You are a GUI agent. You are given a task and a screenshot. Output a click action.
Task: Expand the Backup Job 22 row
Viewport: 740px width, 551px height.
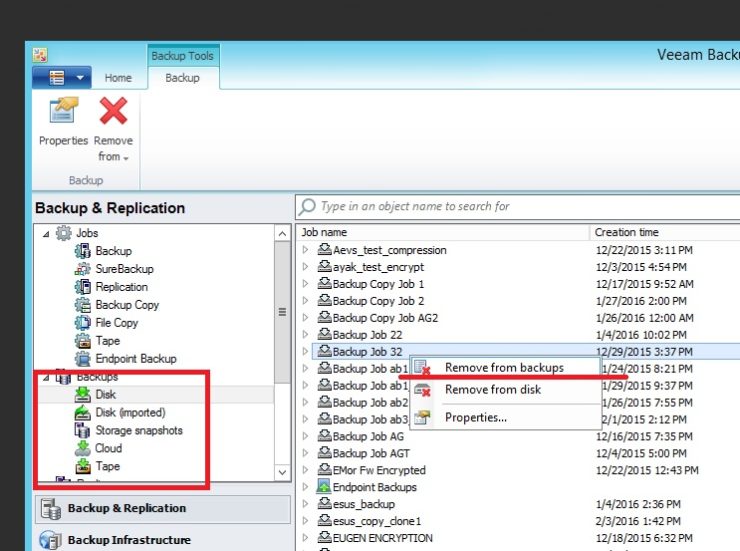click(x=305, y=334)
